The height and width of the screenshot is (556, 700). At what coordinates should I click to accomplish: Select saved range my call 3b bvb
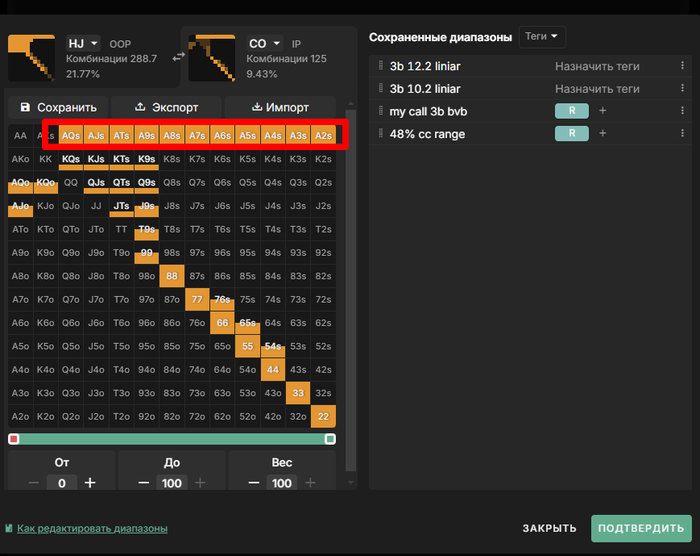pyautogui.click(x=428, y=111)
